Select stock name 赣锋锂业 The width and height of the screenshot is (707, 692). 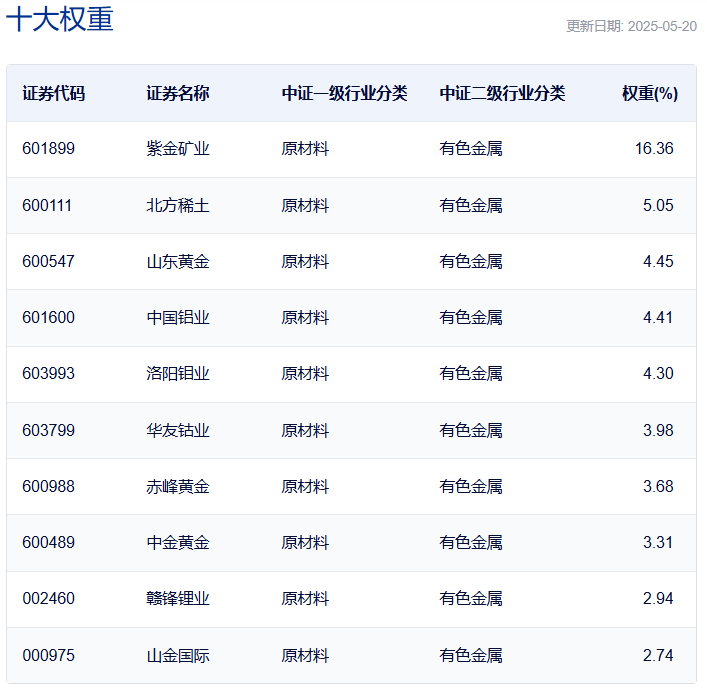pos(178,598)
